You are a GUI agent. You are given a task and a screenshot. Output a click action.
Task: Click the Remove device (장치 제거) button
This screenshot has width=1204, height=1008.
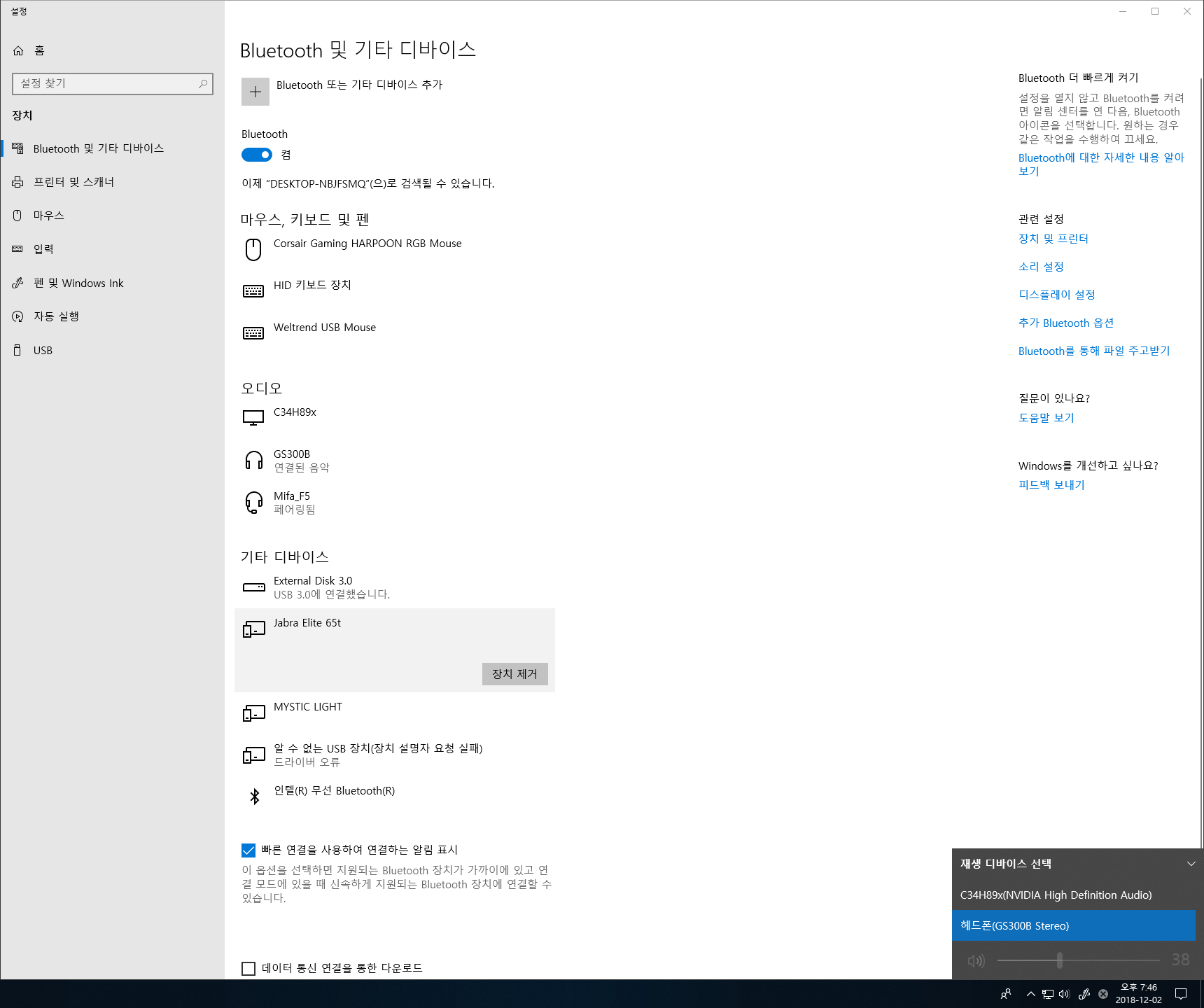[514, 674]
